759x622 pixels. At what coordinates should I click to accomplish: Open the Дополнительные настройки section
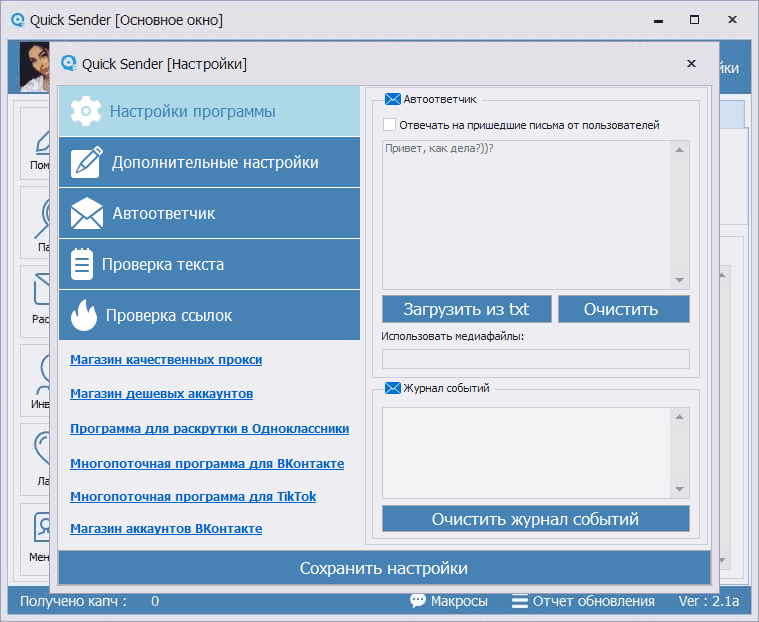[209, 162]
